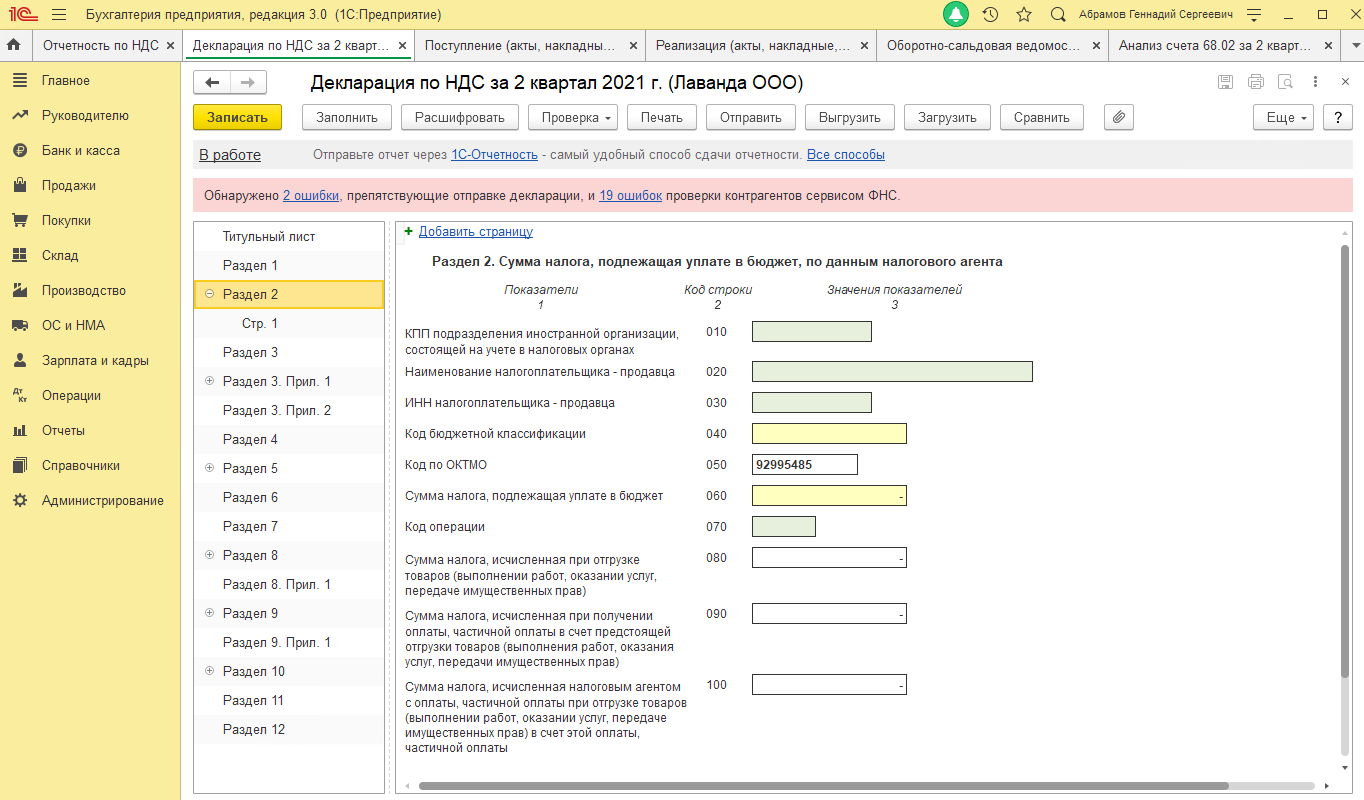
Task: Click the print icon near form title
Action: (1256, 82)
